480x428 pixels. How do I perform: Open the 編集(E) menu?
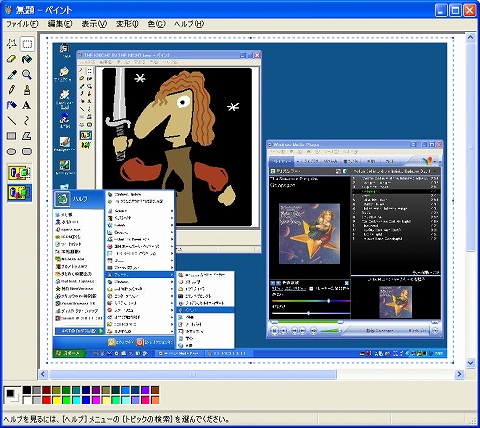pyautogui.click(x=60, y=24)
